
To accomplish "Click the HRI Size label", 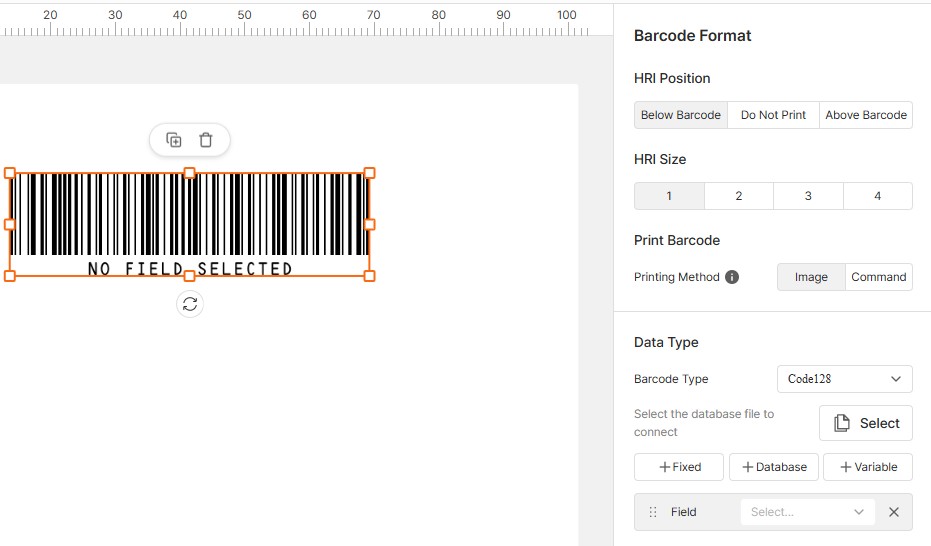I will 660,159.
